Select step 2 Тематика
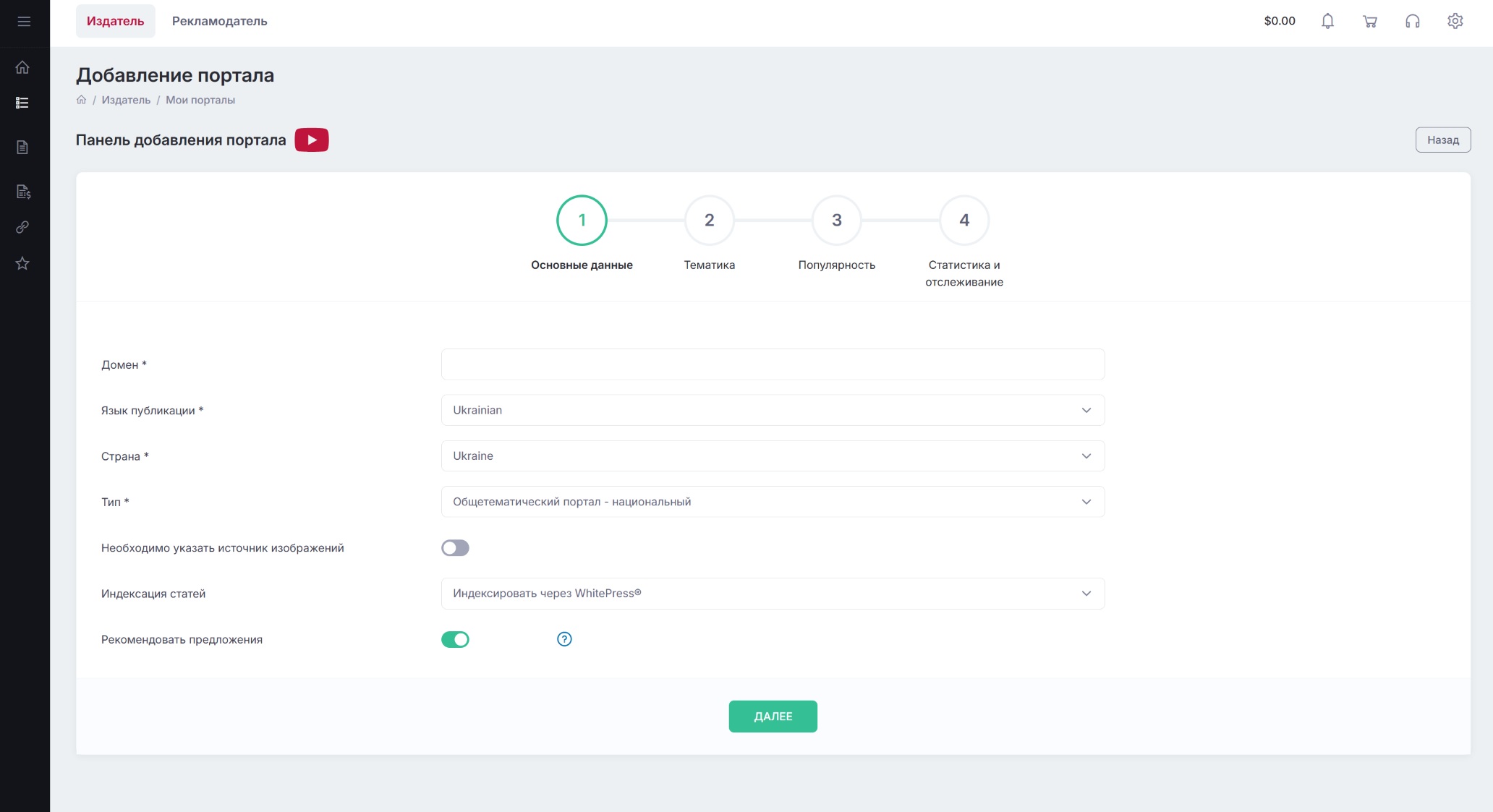This screenshot has height=812, width=1493. [709, 221]
